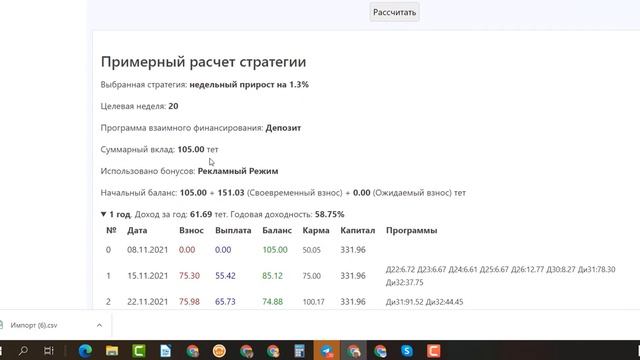Click strategy text недельный прирост на 1.3%

[x=249, y=84]
